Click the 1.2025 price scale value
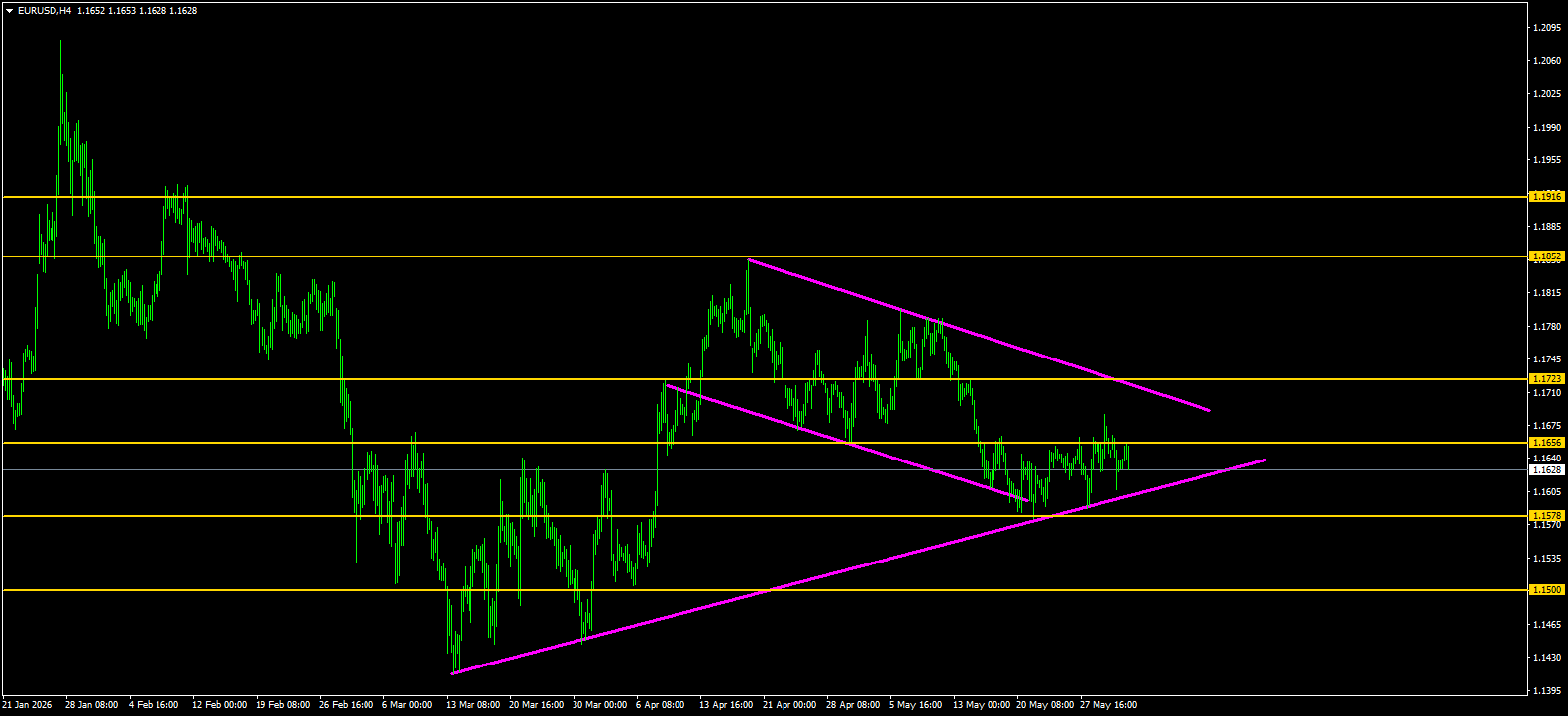The width and height of the screenshot is (1568, 716). click(x=1547, y=94)
